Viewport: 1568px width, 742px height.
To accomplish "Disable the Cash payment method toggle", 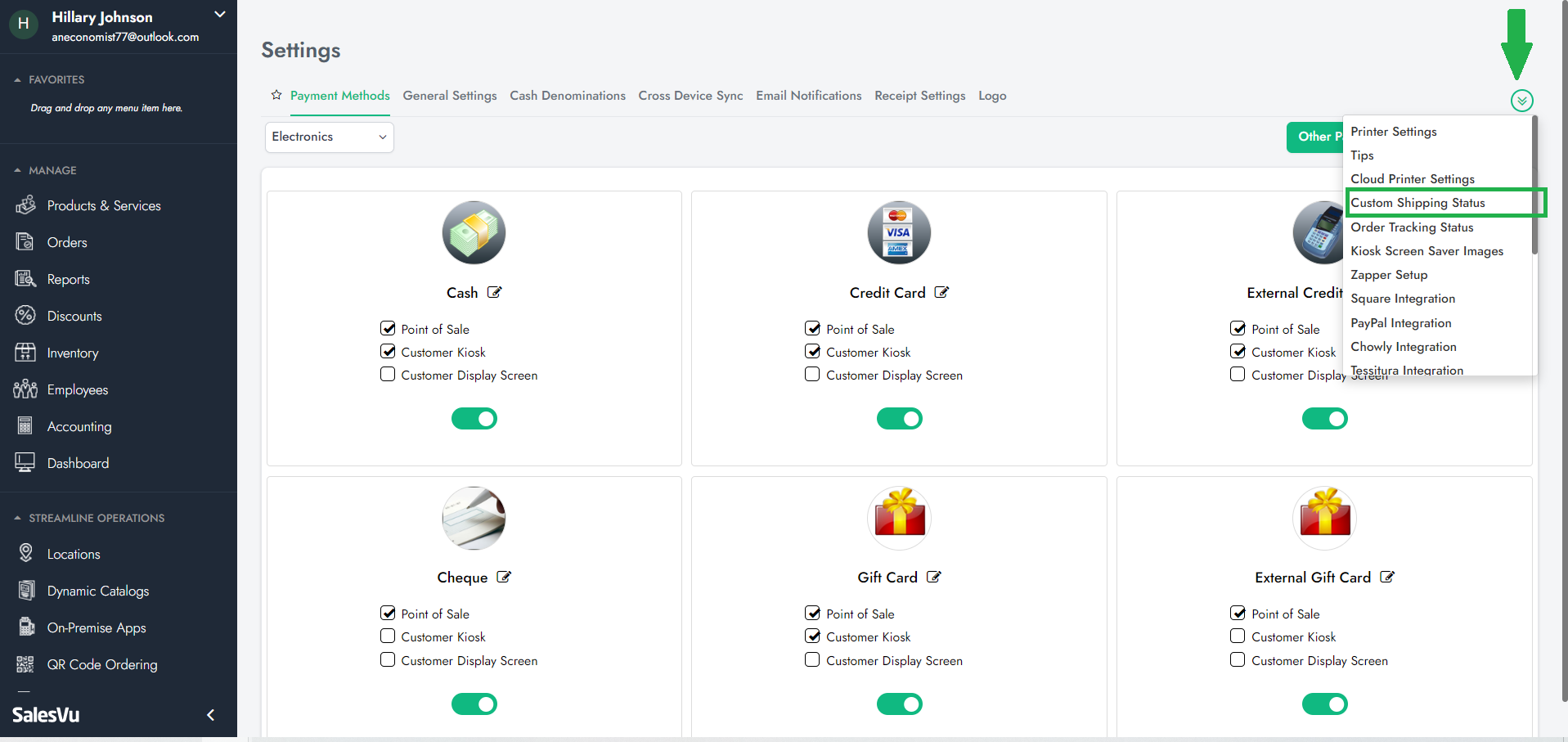I will click(474, 419).
